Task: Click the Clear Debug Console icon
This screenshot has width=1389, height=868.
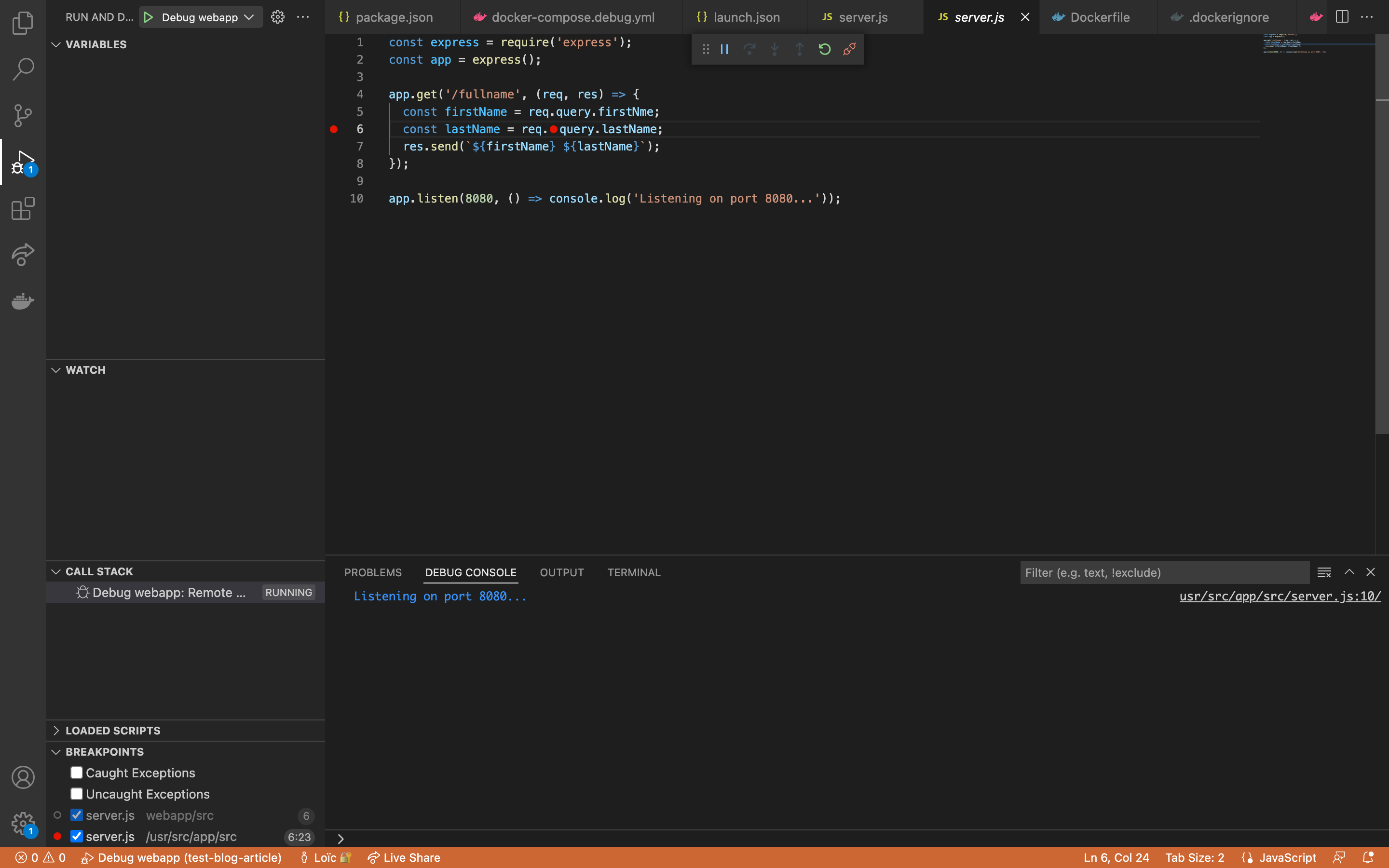Action: (1324, 572)
